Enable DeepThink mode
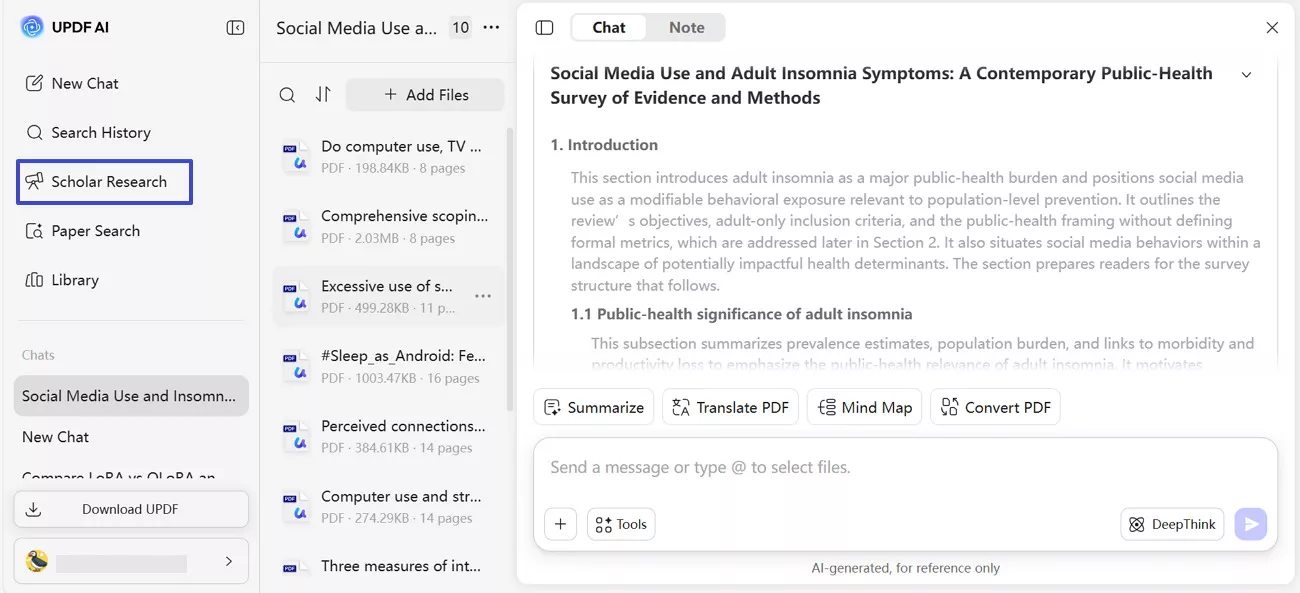 coord(1172,523)
